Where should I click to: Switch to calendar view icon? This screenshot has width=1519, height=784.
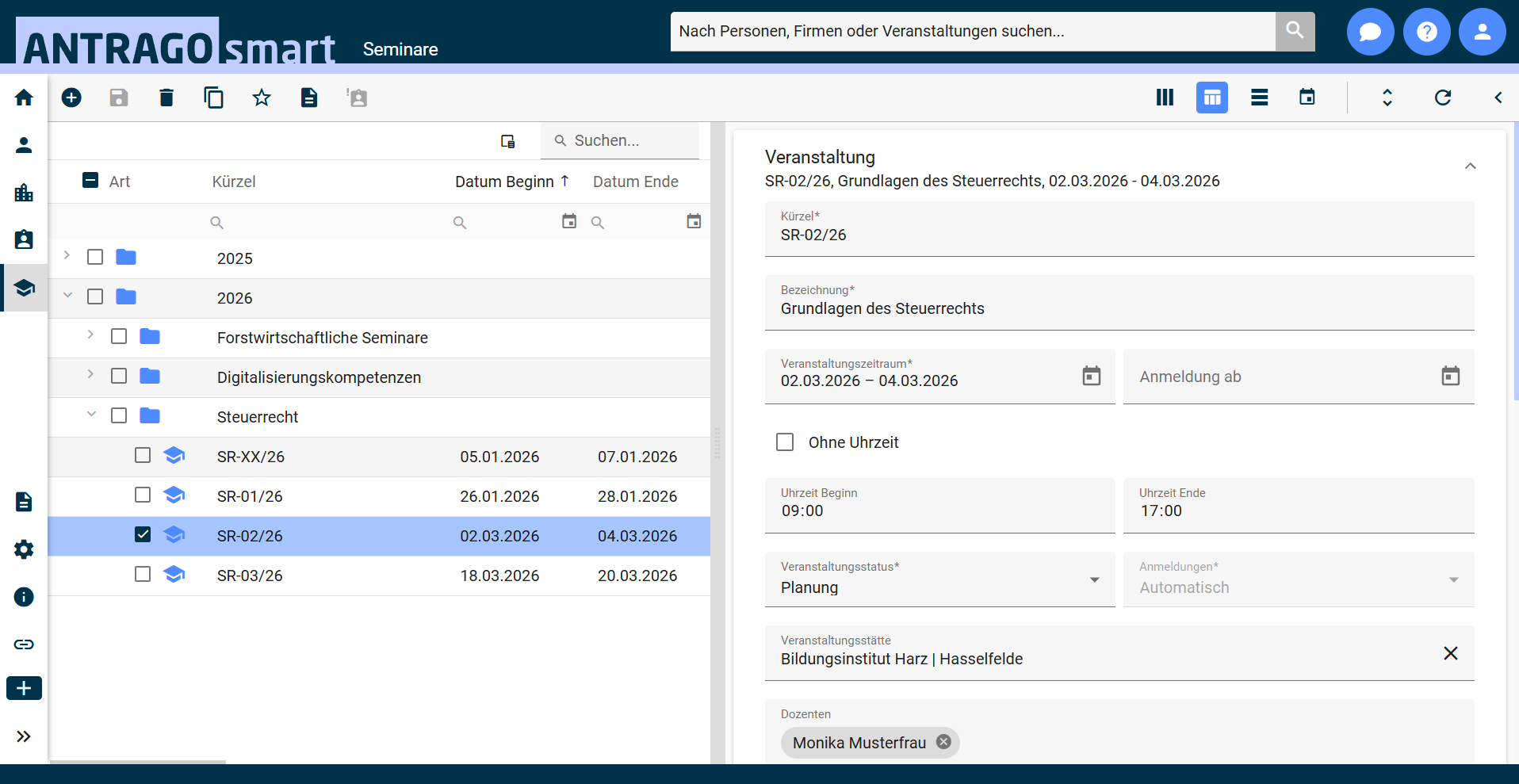(x=1307, y=98)
